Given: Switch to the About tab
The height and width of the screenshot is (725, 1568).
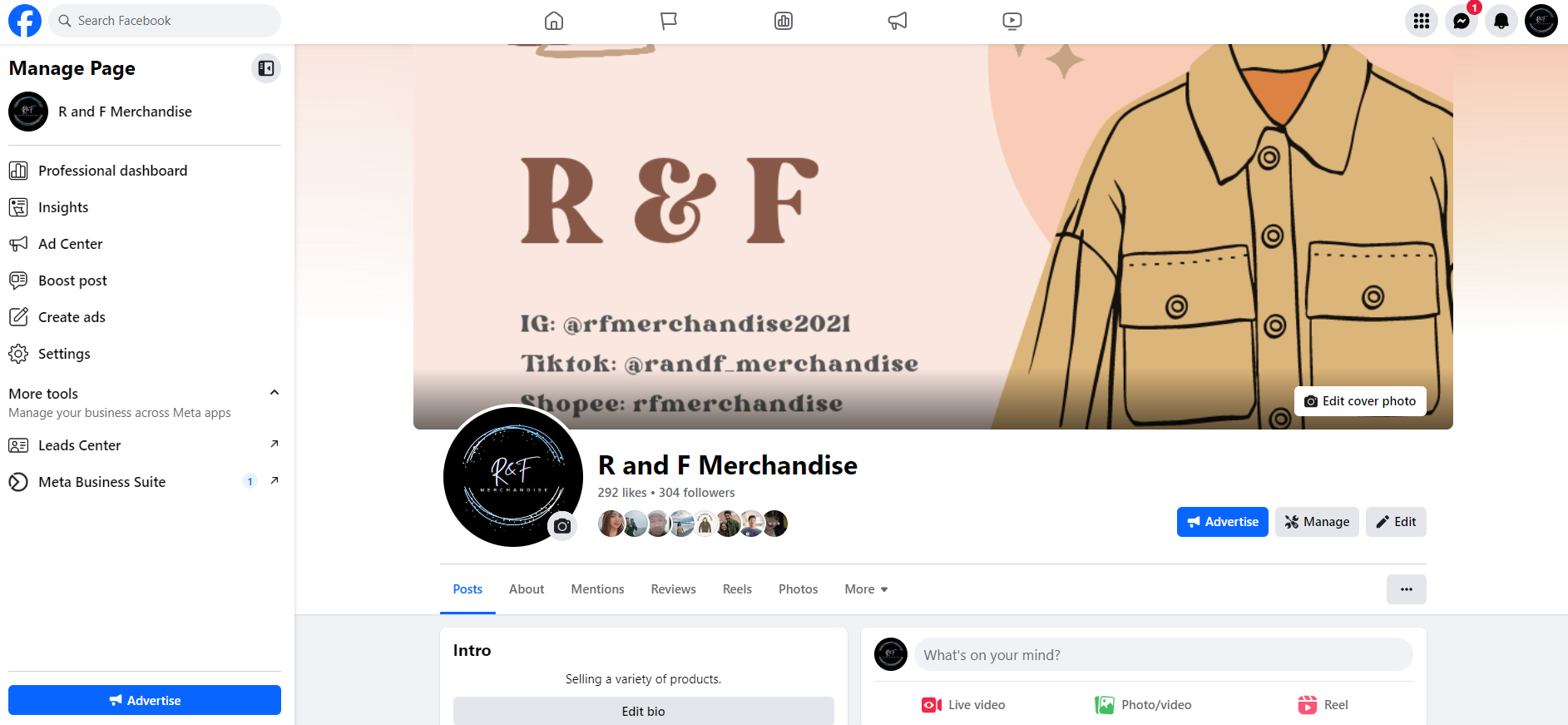Looking at the screenshot, I should [527, 589].
